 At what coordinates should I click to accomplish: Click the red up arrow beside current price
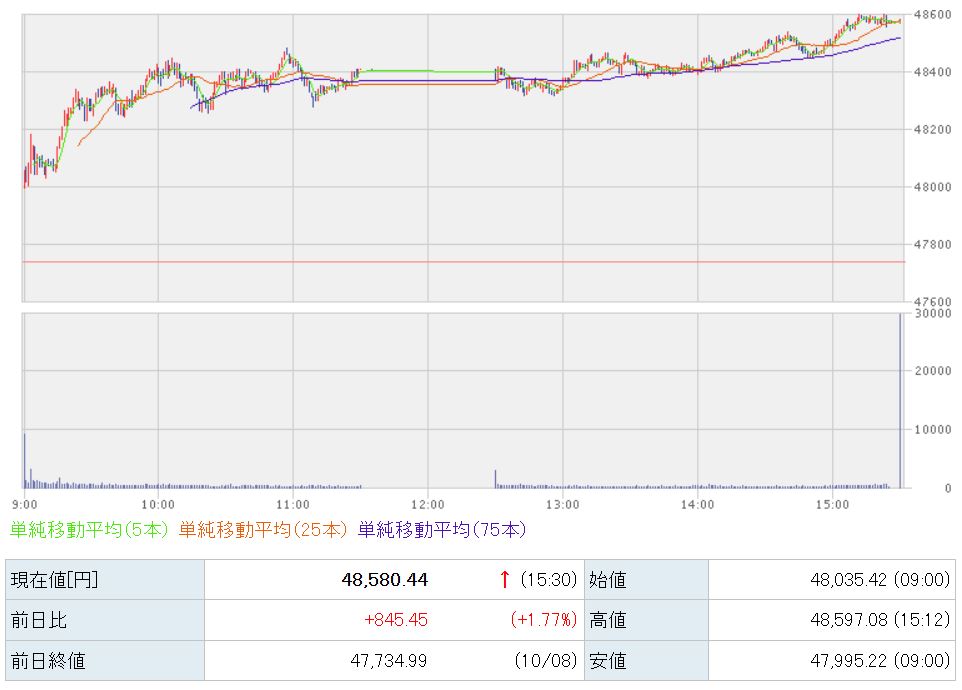pyautogui.click(x=505, y=580)
